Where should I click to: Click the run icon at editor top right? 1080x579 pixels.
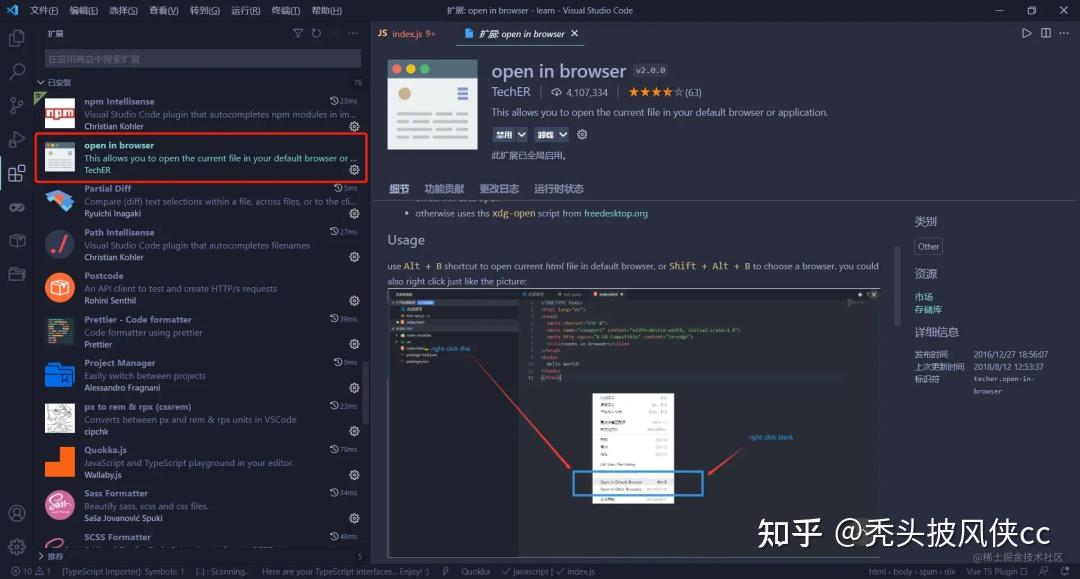[1026, 33]
